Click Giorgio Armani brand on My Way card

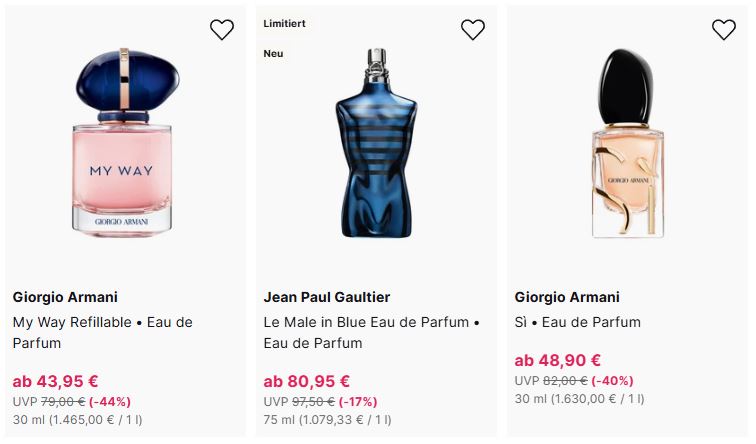(x=65, y=297)
